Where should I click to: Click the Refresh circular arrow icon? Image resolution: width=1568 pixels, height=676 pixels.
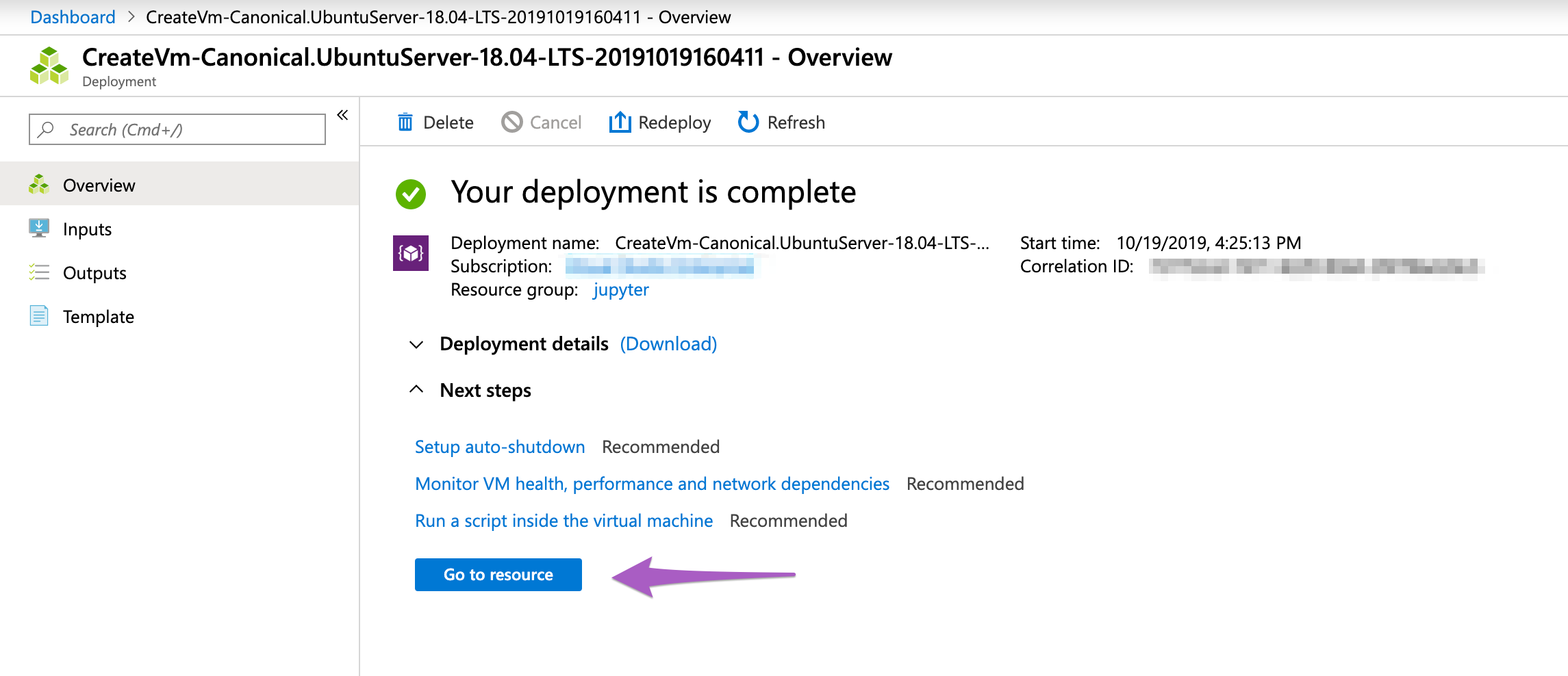pos(748,122)
